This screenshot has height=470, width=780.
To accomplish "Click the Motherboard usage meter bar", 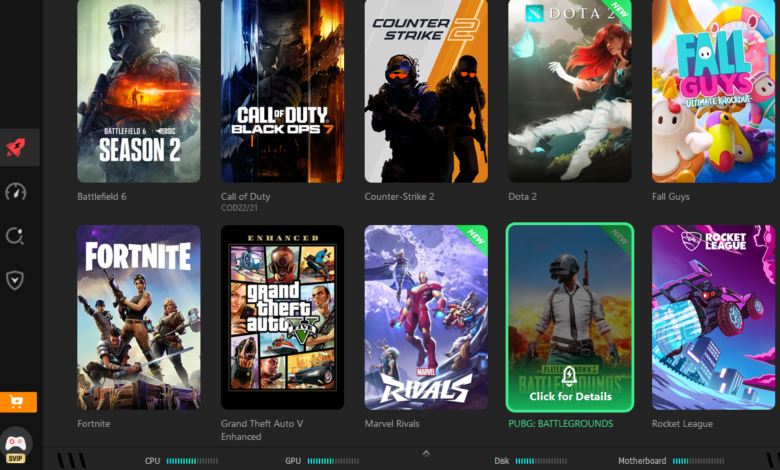I will 698,461.
